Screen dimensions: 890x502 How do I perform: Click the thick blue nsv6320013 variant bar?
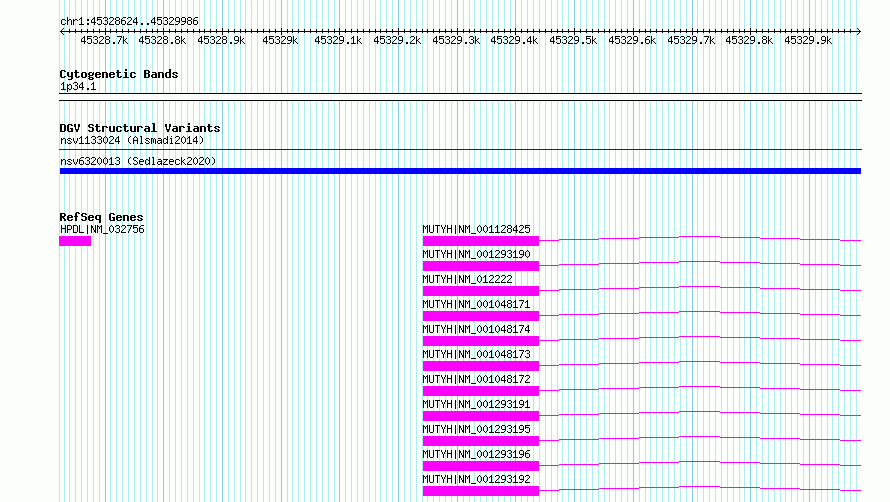tap(460, 171)
